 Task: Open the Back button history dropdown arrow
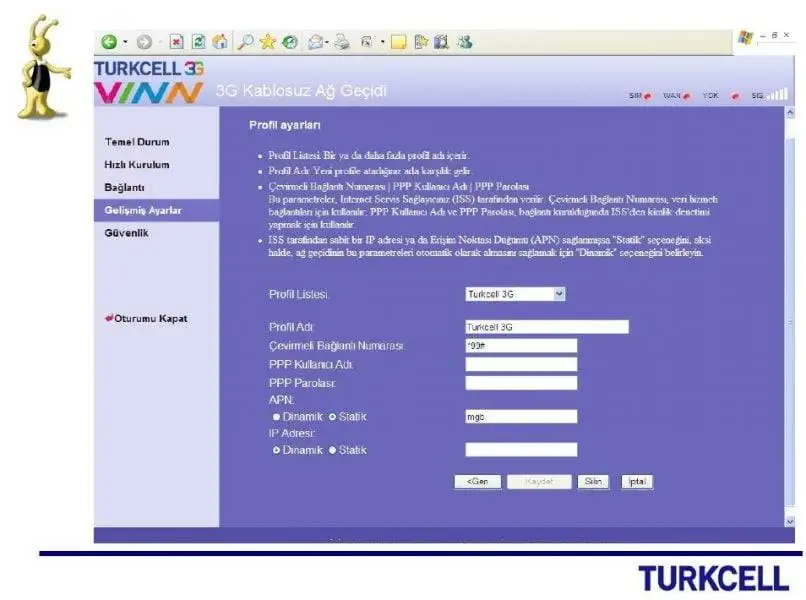coord(125,42)
